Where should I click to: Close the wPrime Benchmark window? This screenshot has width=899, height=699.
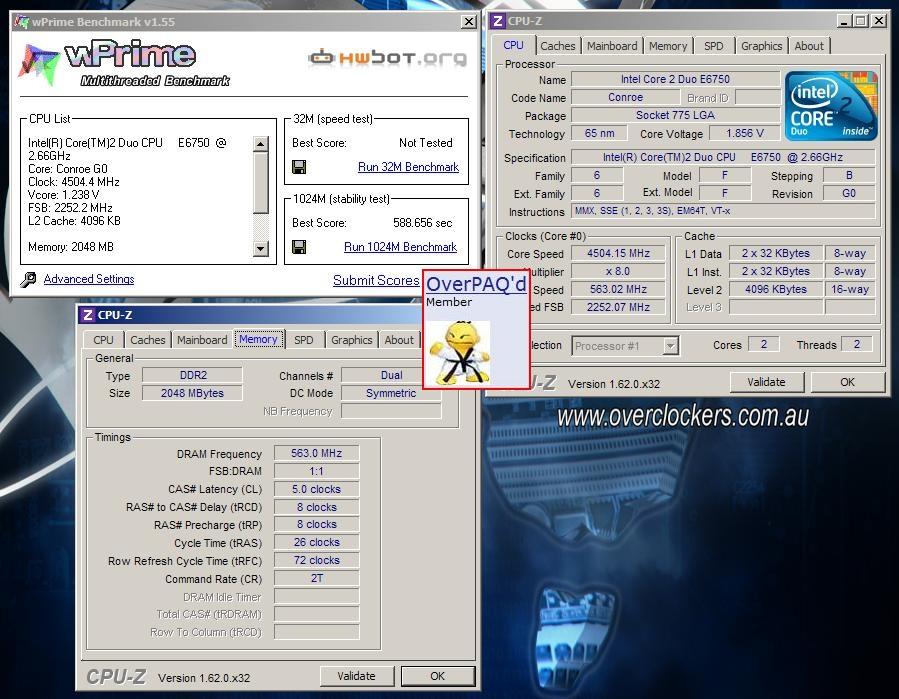(468, 22)
